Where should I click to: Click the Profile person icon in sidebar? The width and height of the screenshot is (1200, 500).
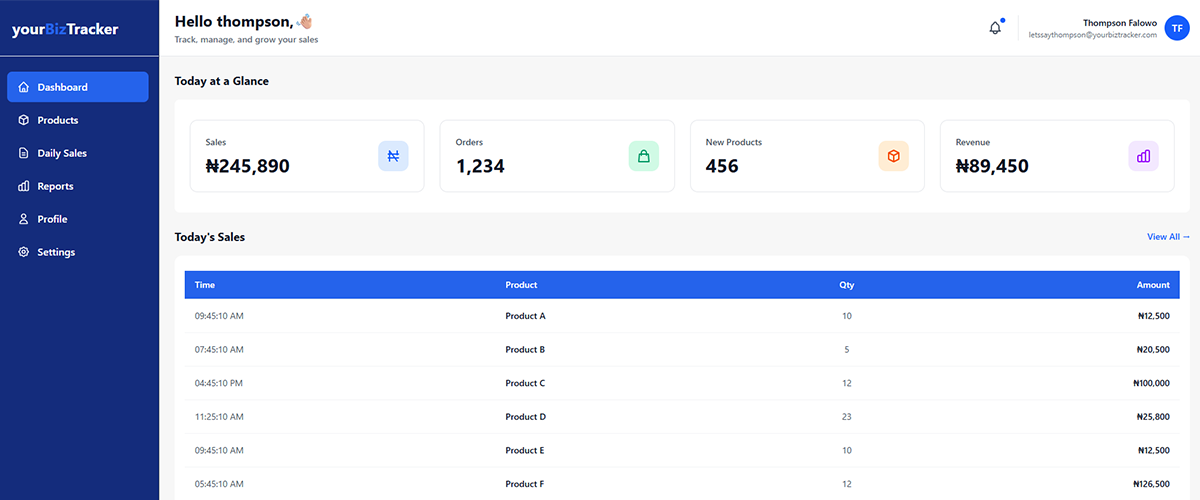24,219
